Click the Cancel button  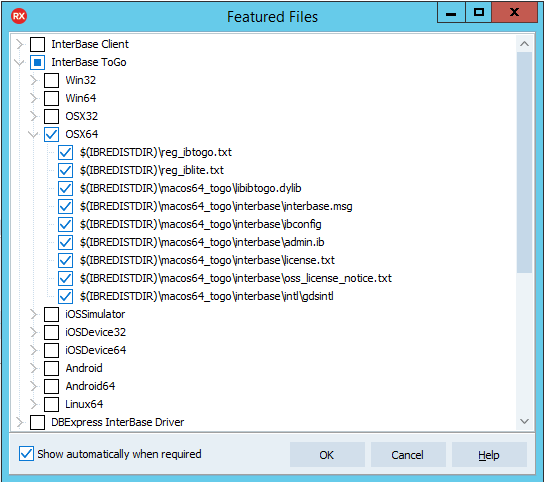point(408,455)
